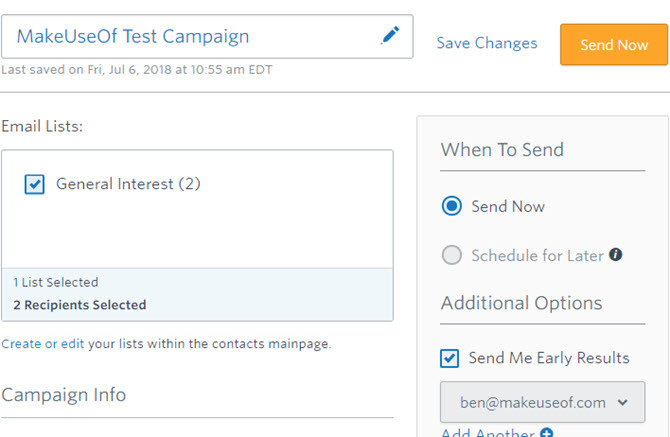Click the When To Send heading
Viewport: 670px width, 437px height.
coord(502,150)
